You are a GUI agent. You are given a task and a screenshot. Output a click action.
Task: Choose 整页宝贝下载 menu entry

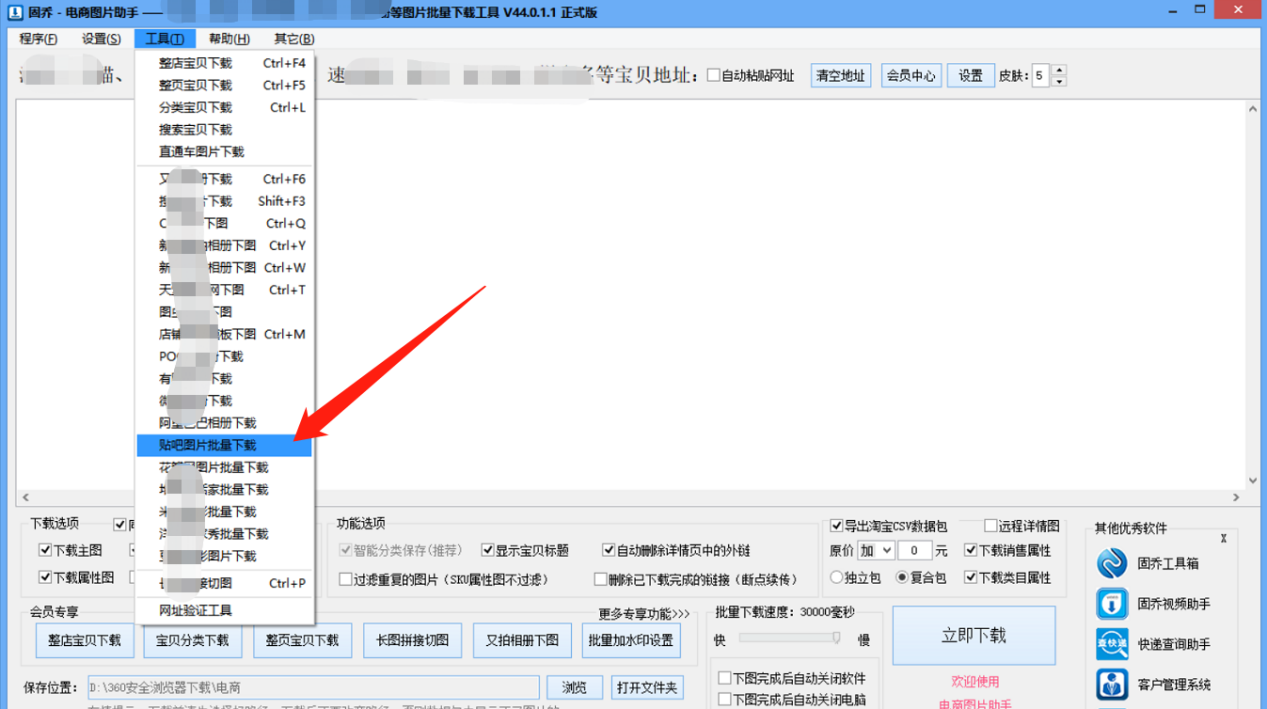225,85
